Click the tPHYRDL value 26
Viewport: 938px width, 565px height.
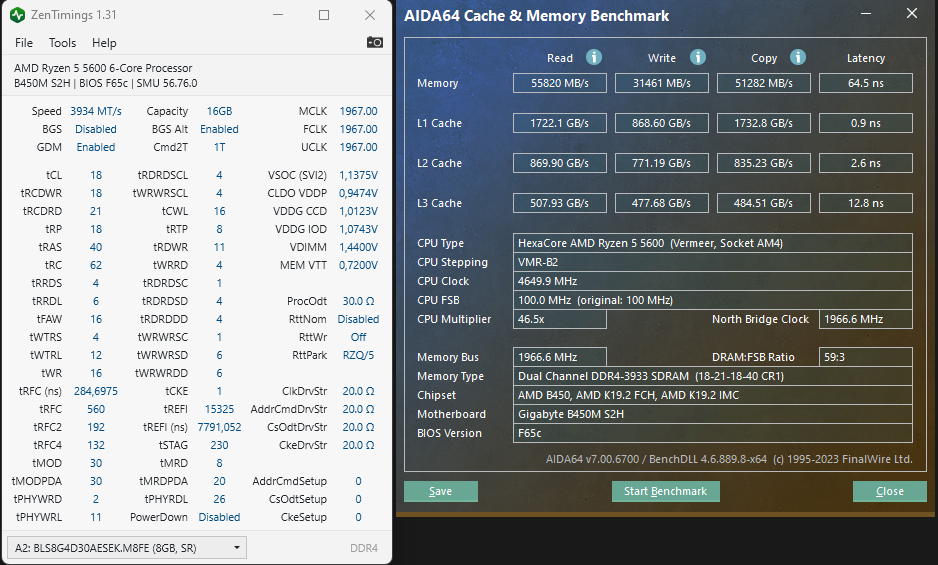click(220, 499)
